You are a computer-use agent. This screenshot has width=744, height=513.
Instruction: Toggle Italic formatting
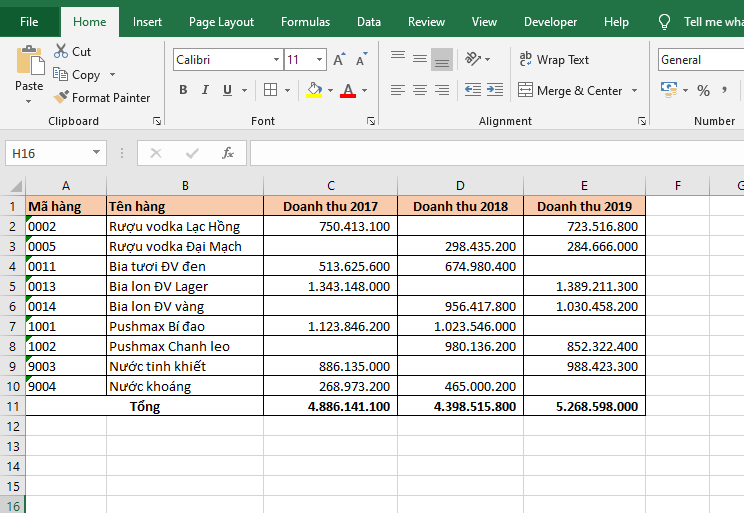pyautogui.click(x=205, y=90)
